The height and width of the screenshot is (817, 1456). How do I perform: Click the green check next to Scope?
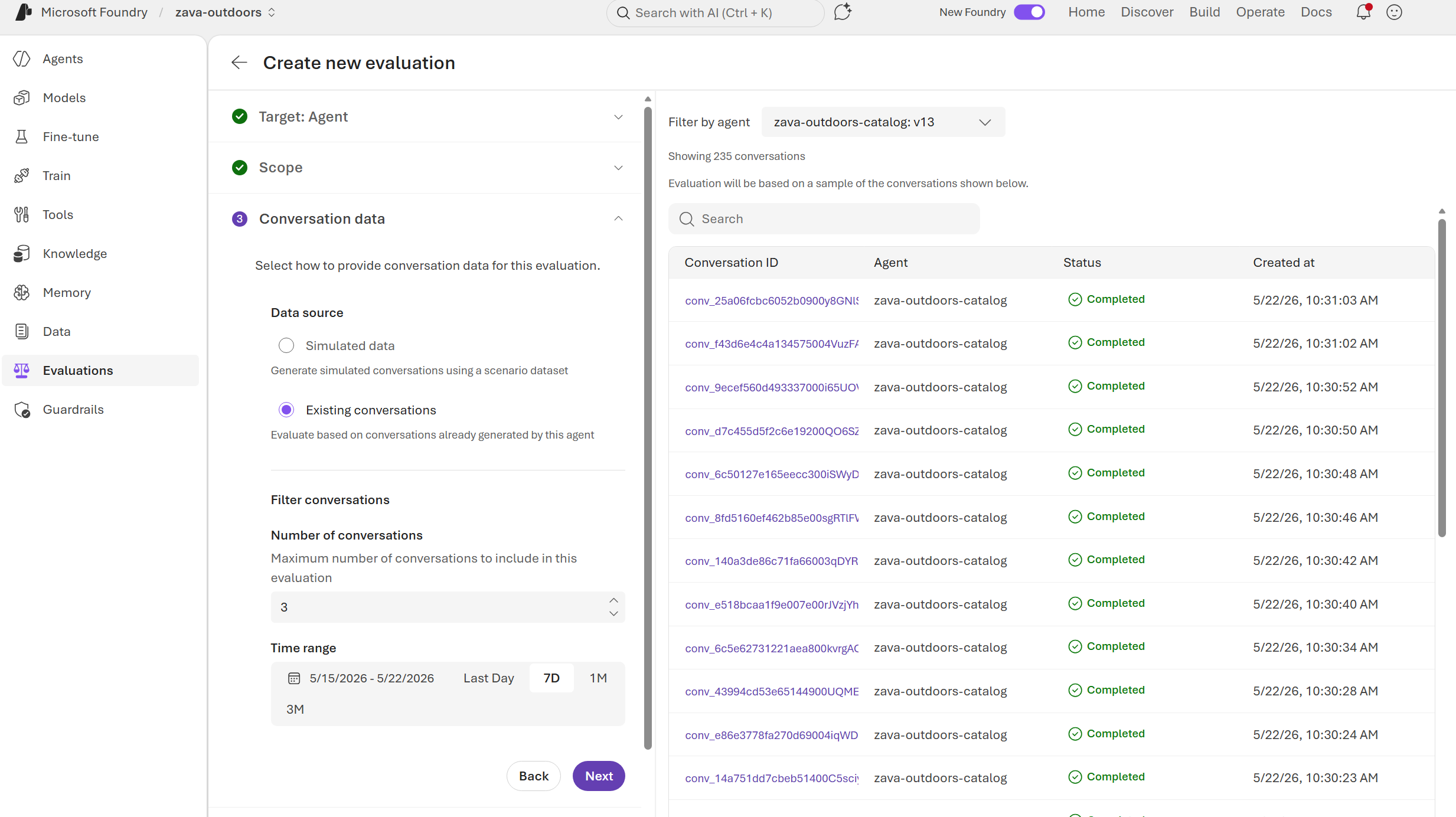click(240, 168)
